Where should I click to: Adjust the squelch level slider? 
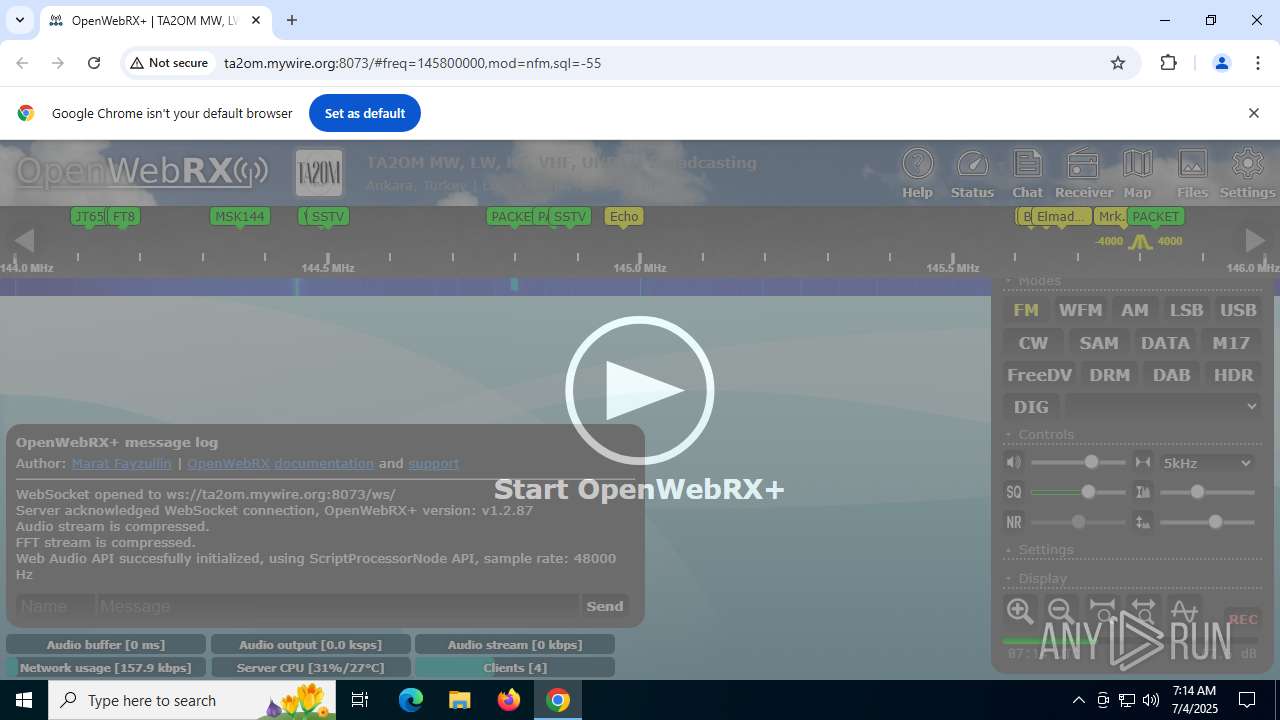1077,492
